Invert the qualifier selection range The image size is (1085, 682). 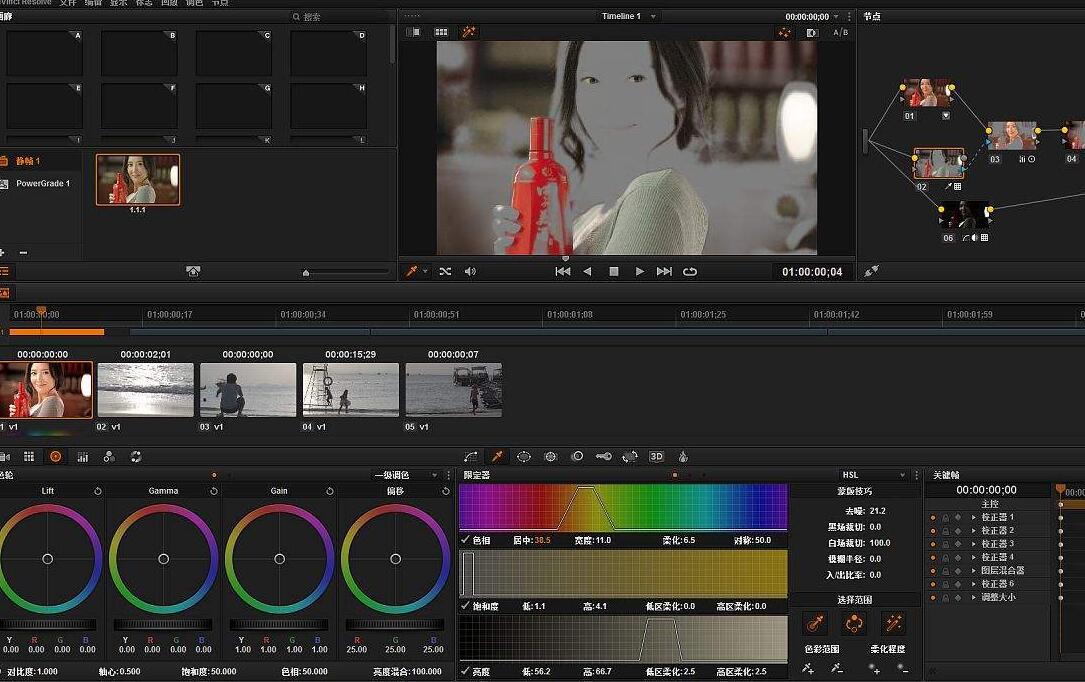coord(854,623)
